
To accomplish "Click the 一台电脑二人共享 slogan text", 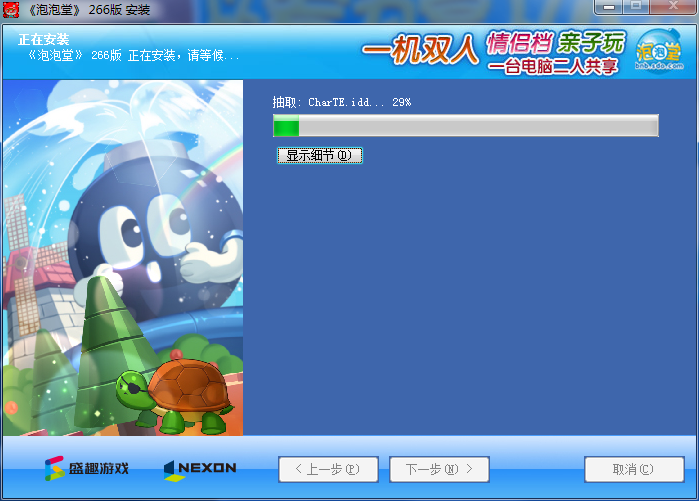I will (553, 67).
